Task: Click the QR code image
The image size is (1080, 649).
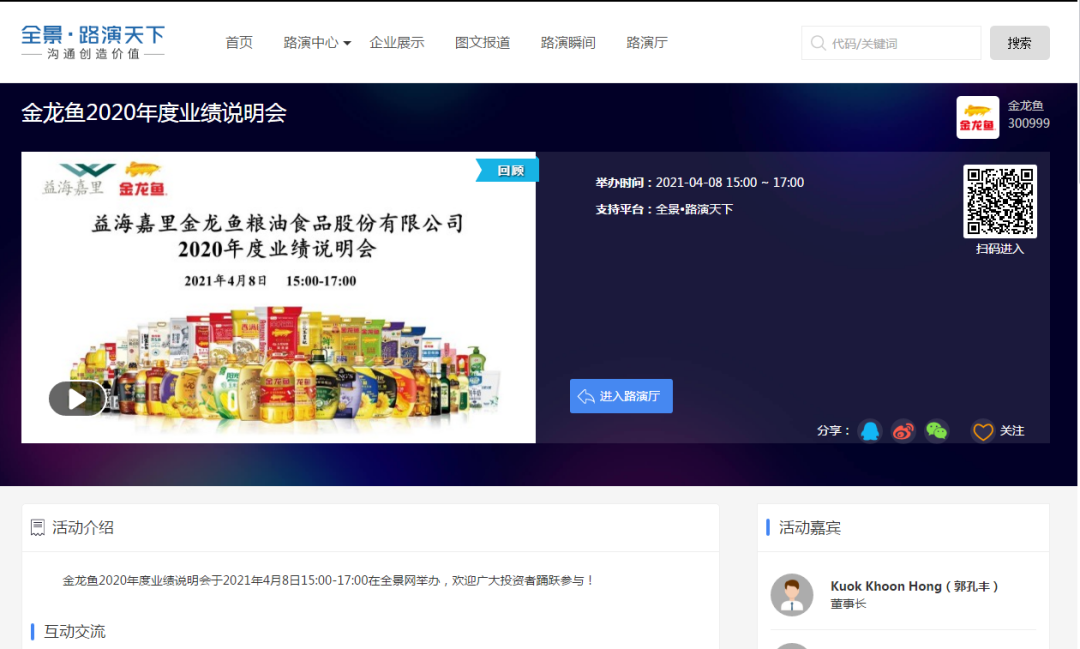Action: (999, 201)
